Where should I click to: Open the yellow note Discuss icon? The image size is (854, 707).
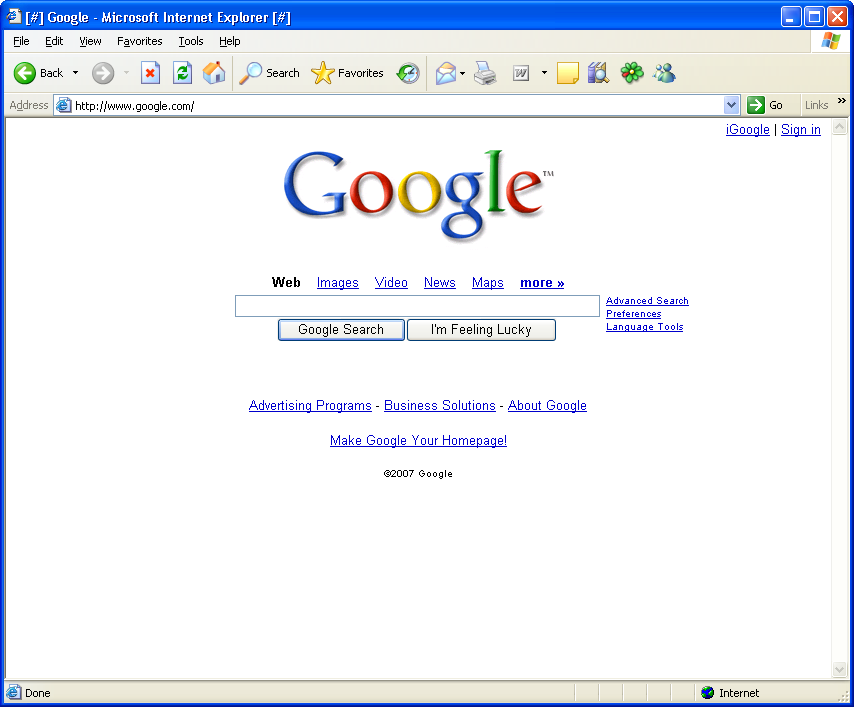[x=568, y=73]
